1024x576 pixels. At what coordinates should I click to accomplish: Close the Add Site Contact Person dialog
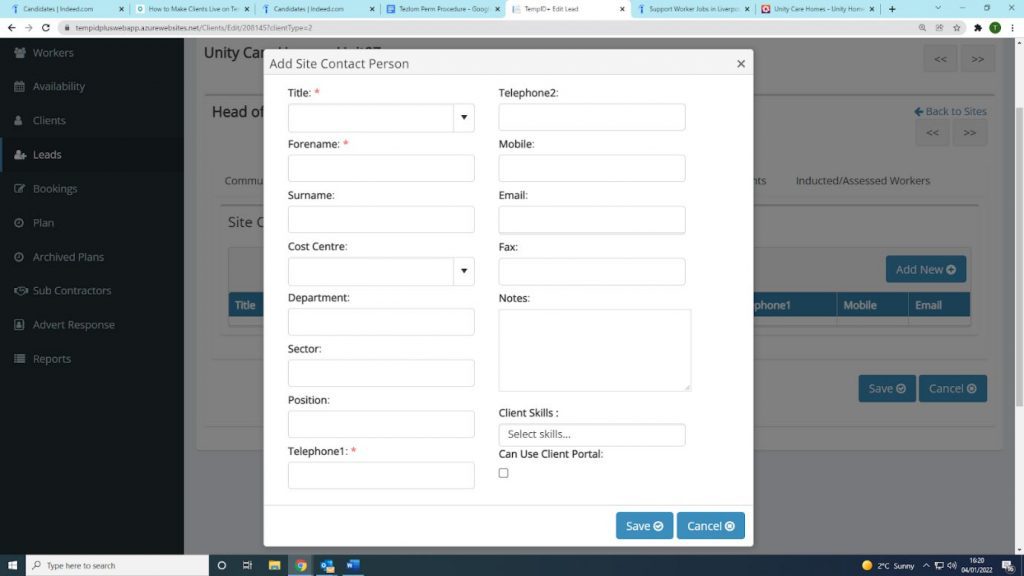740,64
